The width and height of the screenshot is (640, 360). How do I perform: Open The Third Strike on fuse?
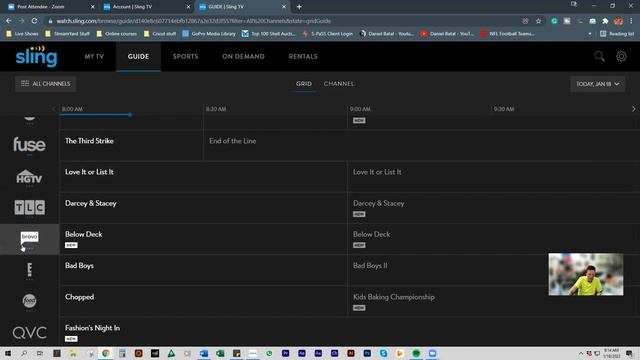(x=131, y=145)
